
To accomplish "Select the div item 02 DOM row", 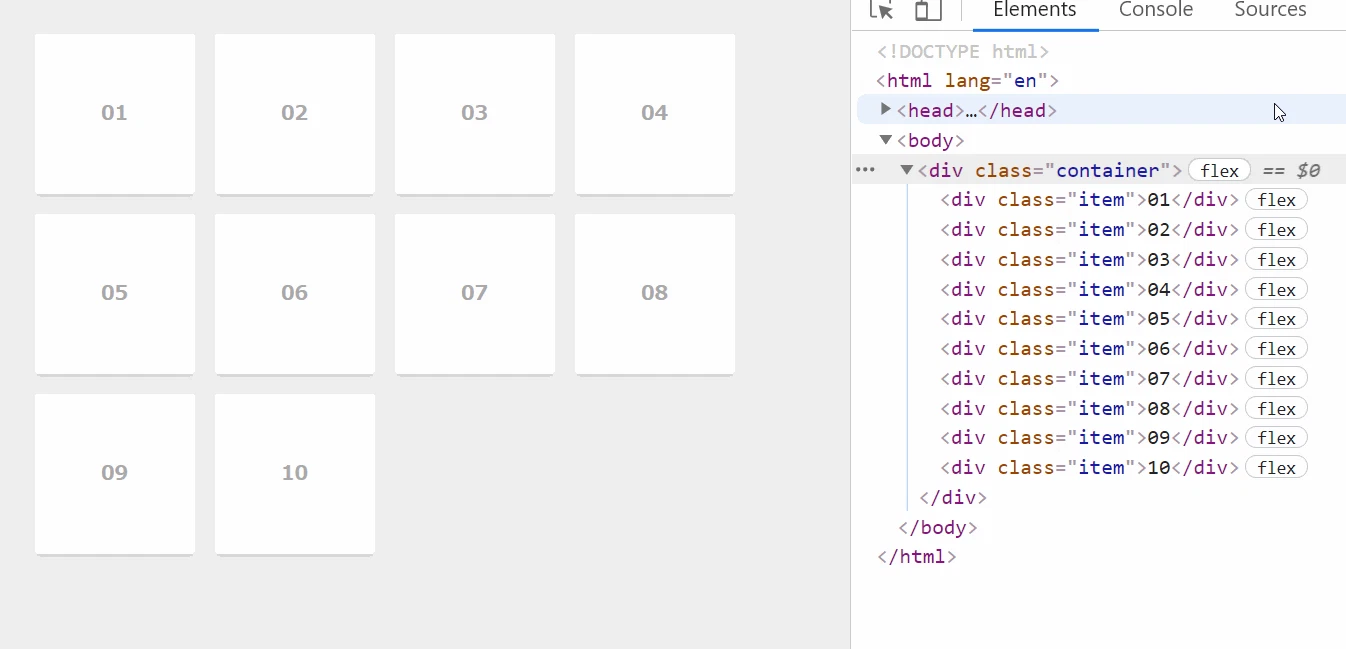I will [1090, 230].
